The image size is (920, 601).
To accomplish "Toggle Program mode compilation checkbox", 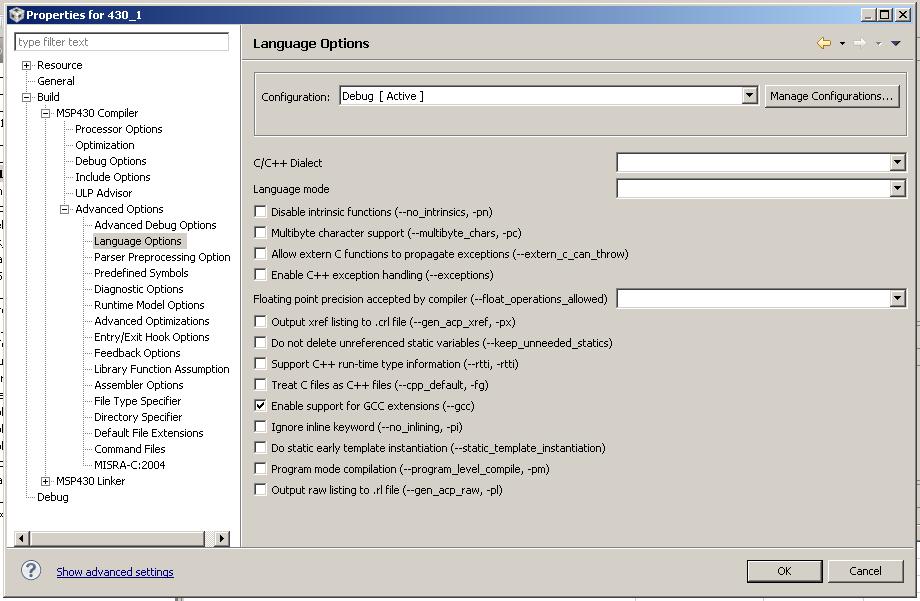I will tap(260, 469).
